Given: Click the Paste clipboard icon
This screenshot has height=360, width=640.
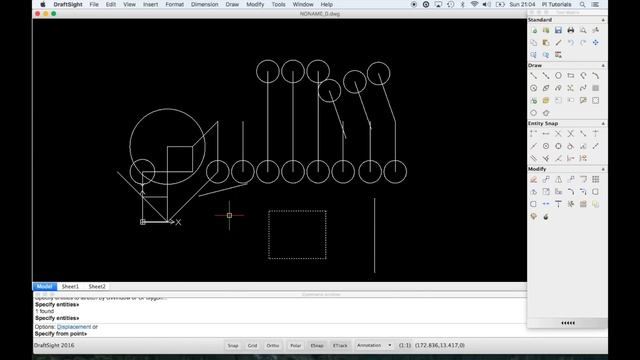Looking at the screenshot, I should coord(546,42).
